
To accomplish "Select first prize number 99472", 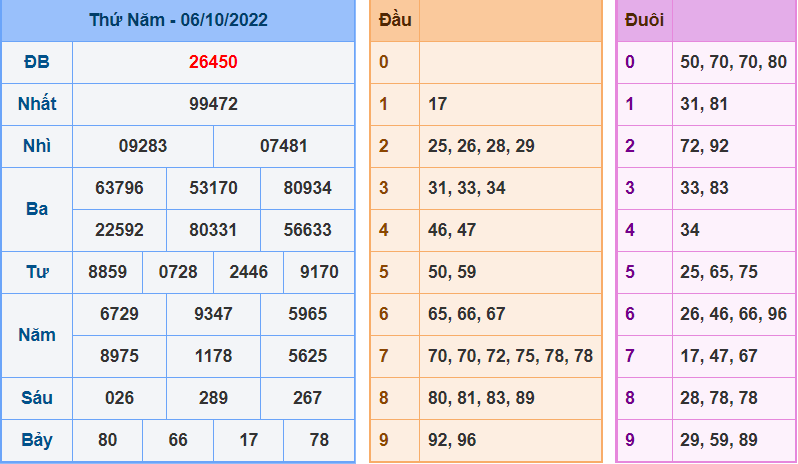I will click(x=213, y=104).
